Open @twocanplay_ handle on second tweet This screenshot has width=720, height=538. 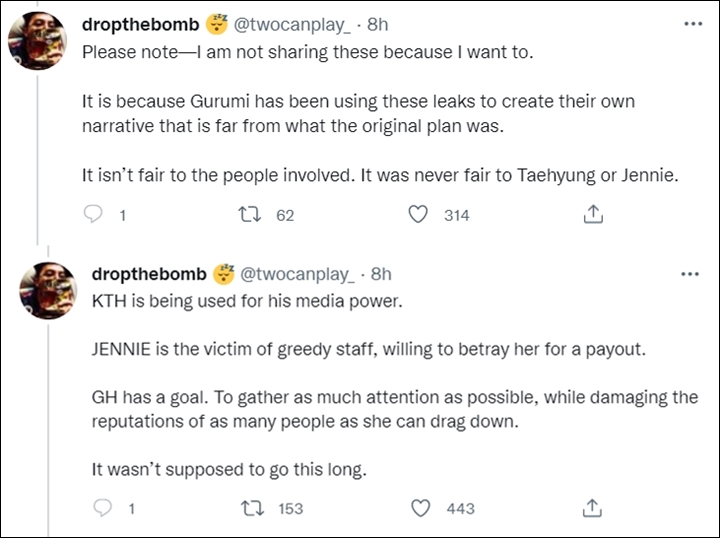[298, 275]
